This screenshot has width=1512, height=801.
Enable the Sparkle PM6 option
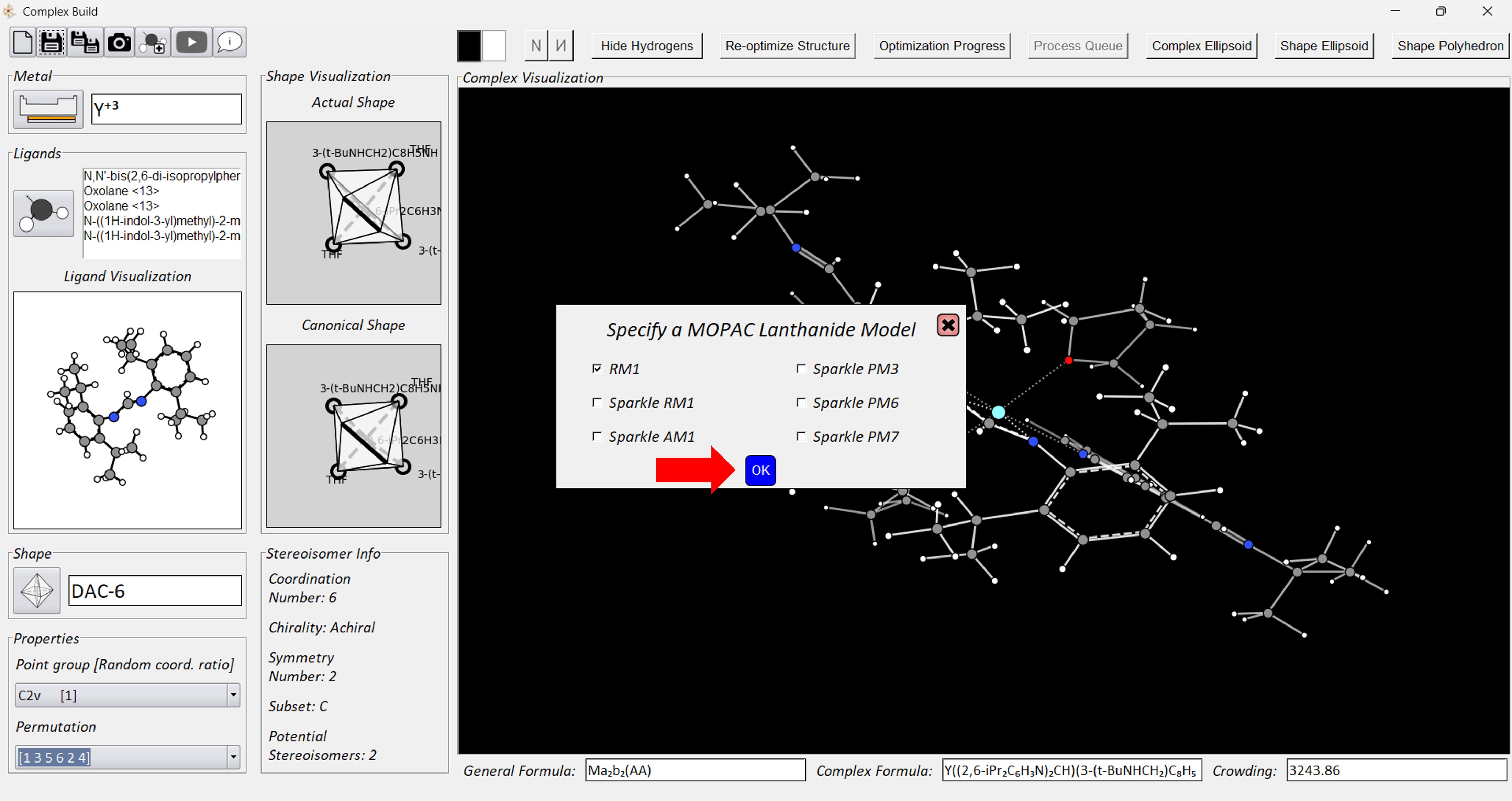[801, 403]
